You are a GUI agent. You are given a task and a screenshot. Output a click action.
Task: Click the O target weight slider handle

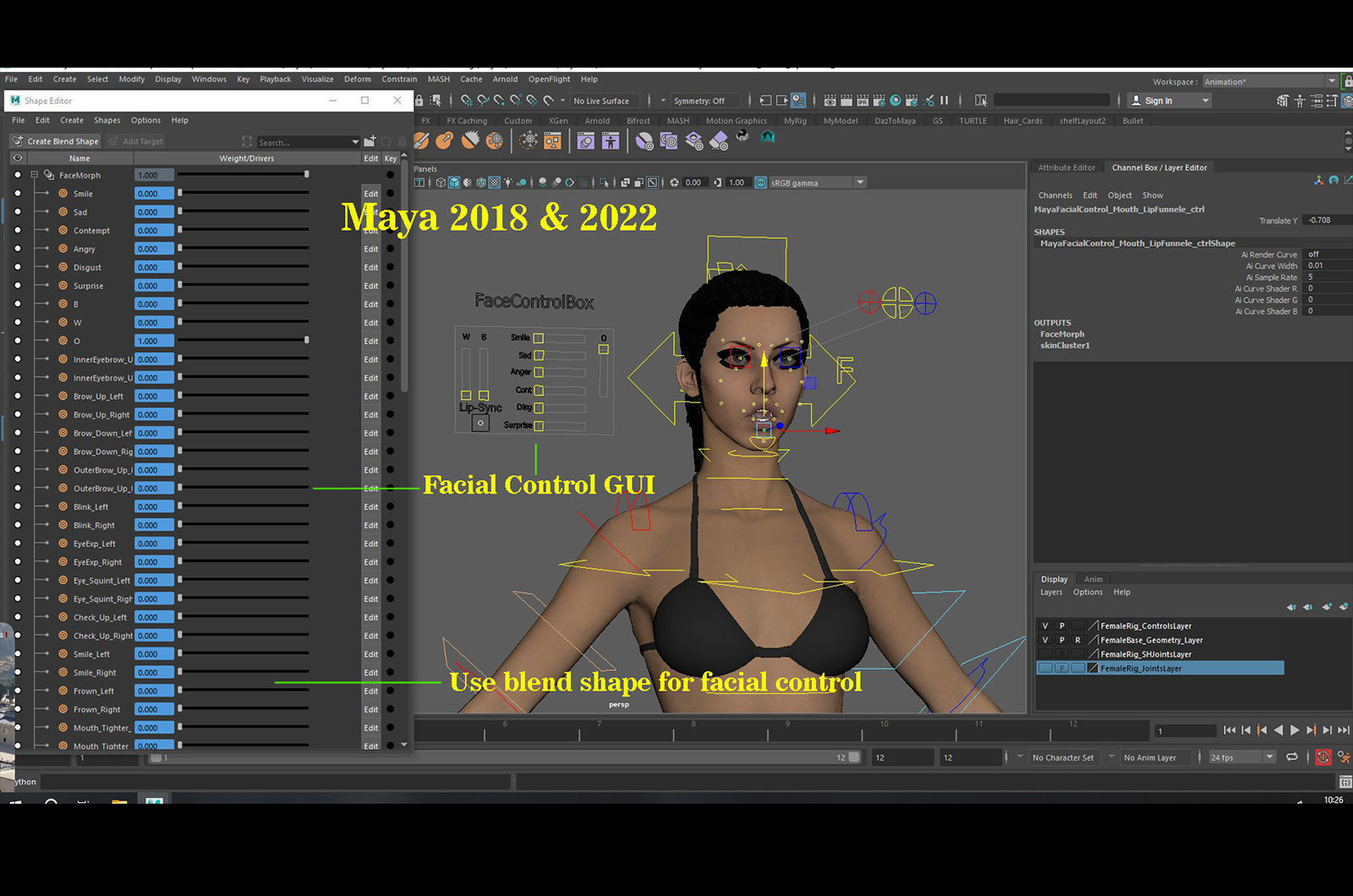pos(306,340)
